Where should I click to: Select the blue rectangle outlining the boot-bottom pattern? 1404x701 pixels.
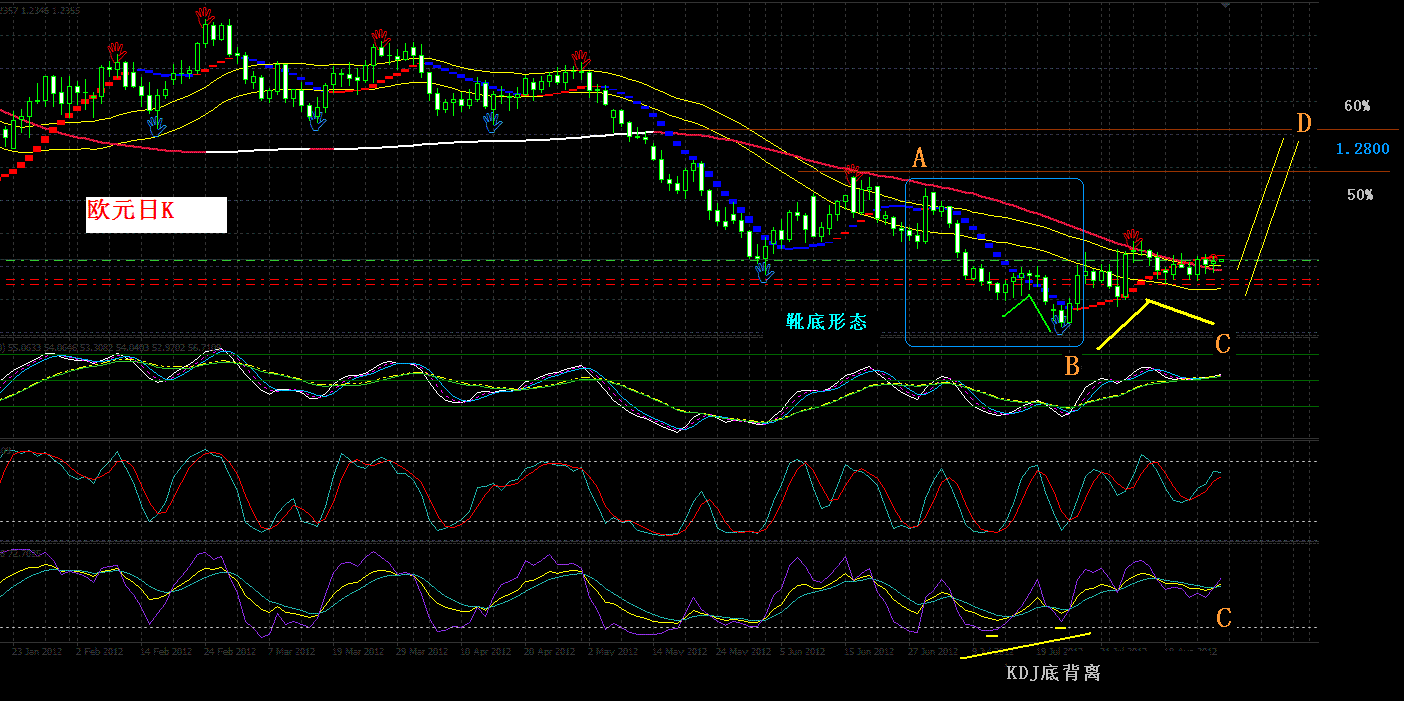(995, 263)
